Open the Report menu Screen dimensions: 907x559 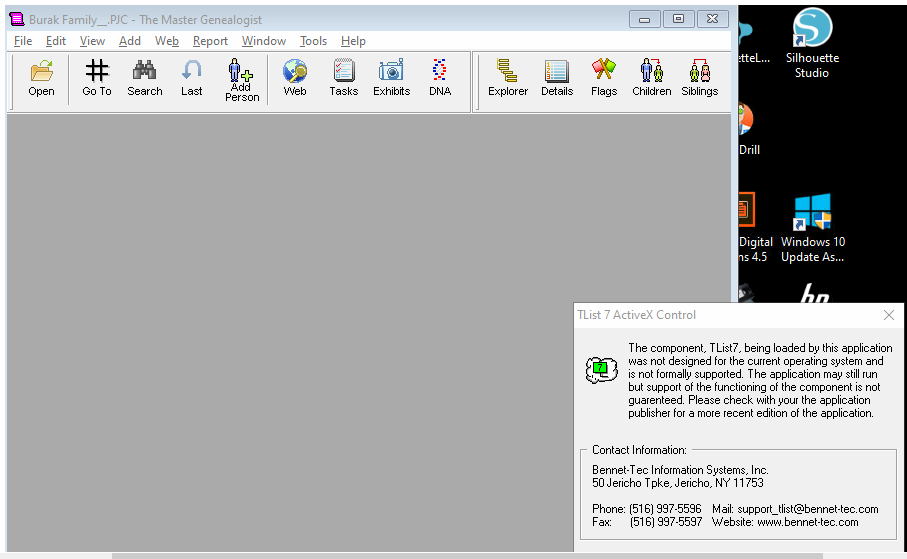pyautogui.click(x=210, y=41)
